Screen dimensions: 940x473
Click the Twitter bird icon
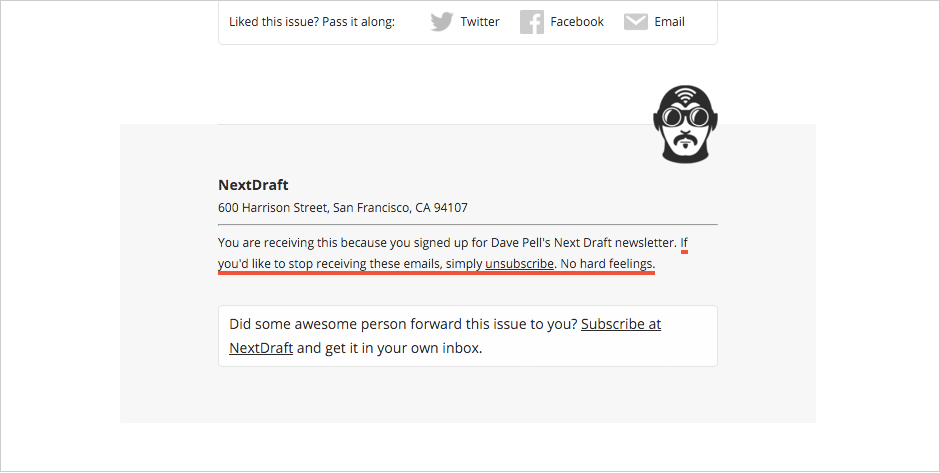coord(441,22)
